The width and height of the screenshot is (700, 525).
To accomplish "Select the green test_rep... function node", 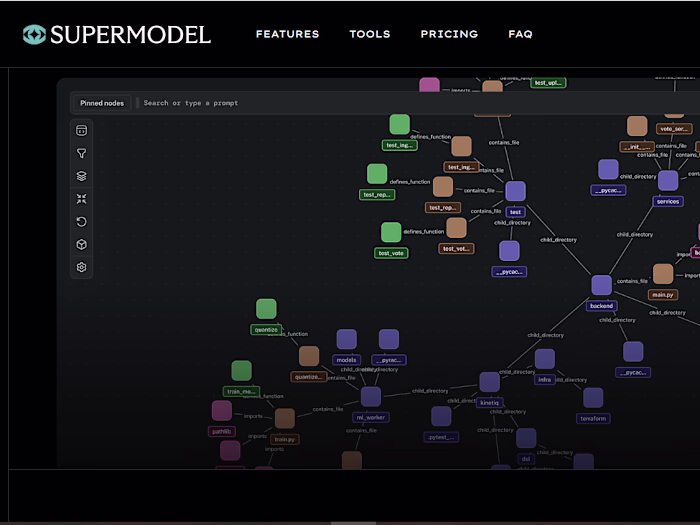I will [x=377, y=174].
